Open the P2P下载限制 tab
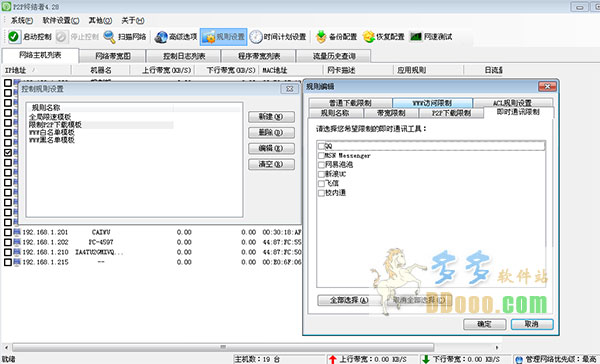The height and width of the screenshot is (364, 600). tap(451, 113)
